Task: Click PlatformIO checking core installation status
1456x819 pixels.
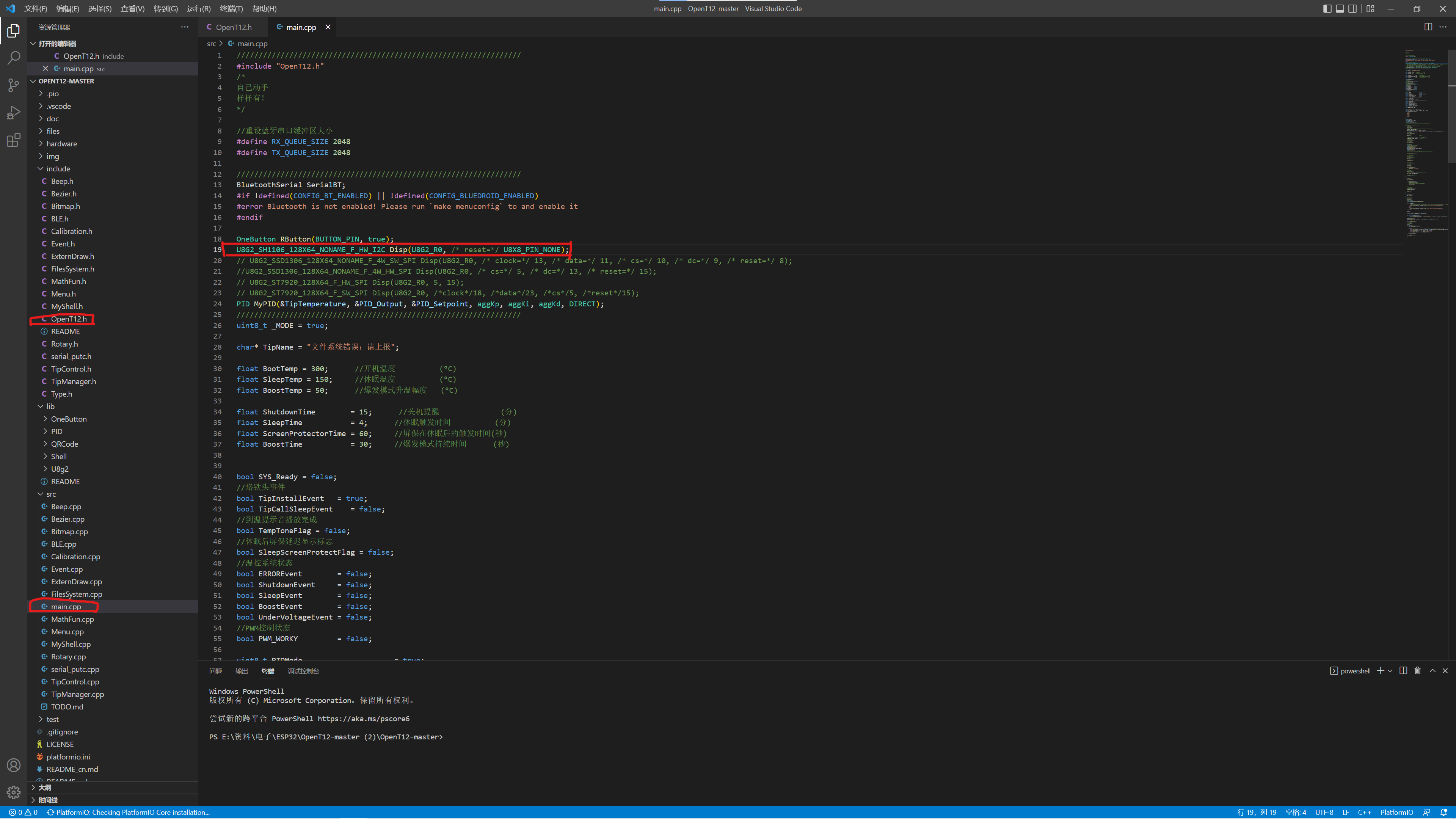Action: [128, 812]
